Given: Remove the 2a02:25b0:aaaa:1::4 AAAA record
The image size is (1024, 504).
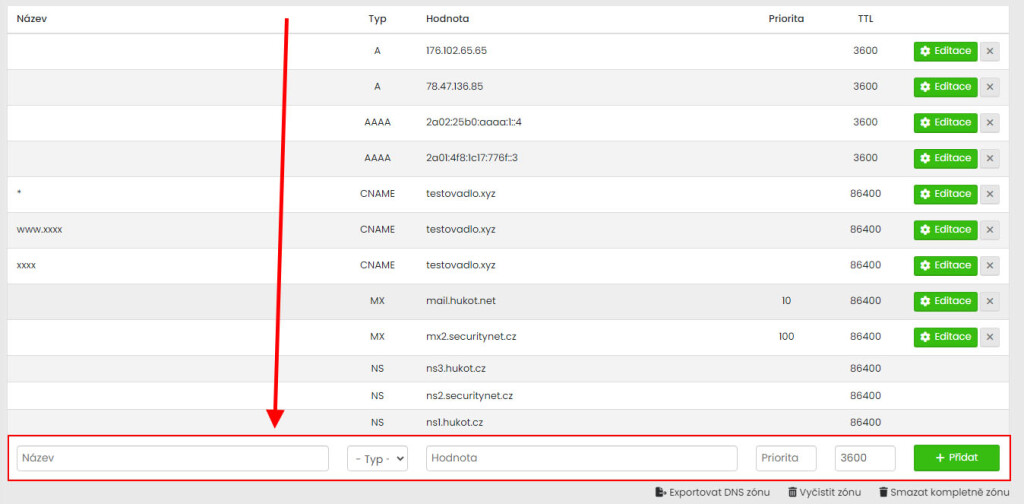Looking at the screenshot, I should [989, 122].
